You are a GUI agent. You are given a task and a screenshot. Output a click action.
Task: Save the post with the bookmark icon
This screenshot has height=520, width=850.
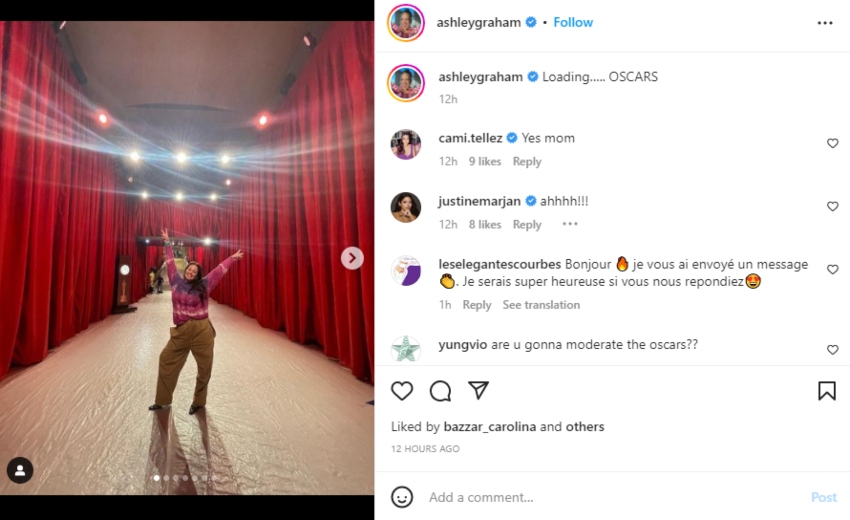pyautogui.click(x=826, y=391)
